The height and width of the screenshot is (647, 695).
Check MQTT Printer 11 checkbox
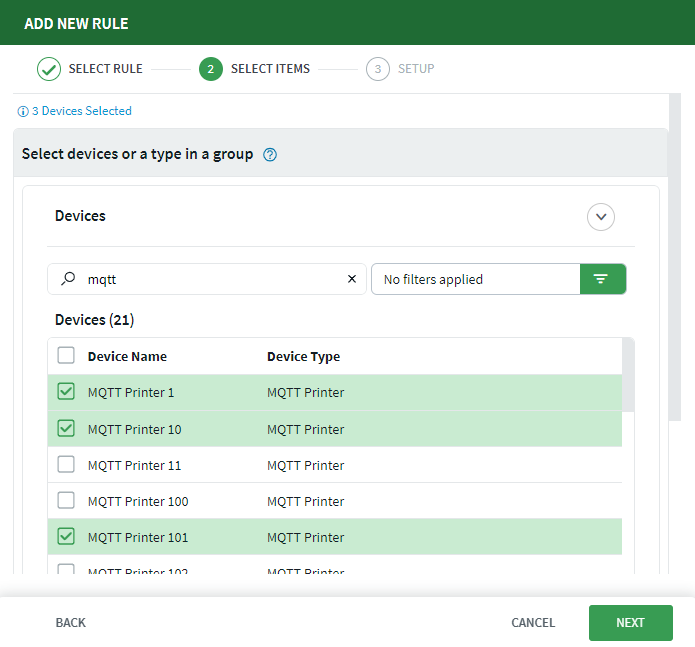pos(66,464)
